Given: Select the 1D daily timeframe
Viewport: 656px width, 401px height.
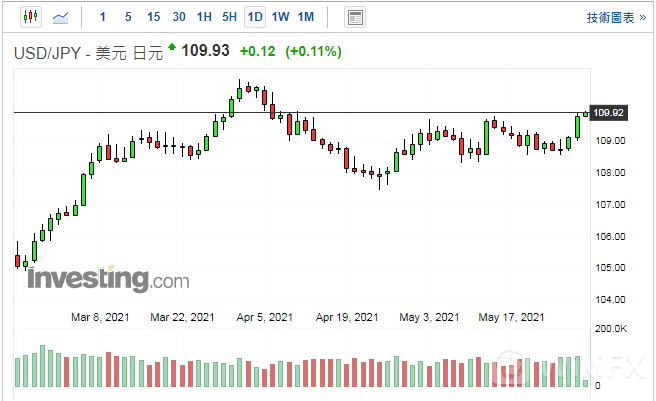Looking at the screenshot, I should 256,17.
